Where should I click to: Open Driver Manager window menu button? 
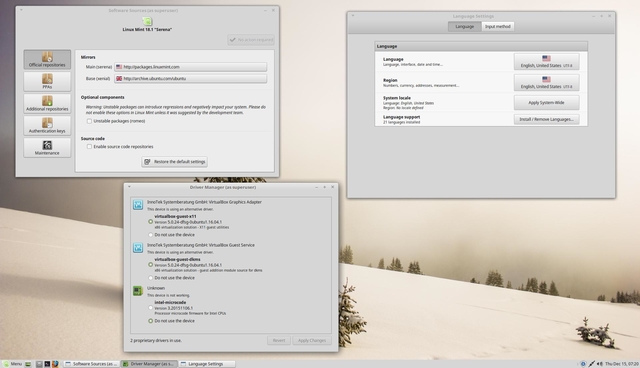pos(129,187)
